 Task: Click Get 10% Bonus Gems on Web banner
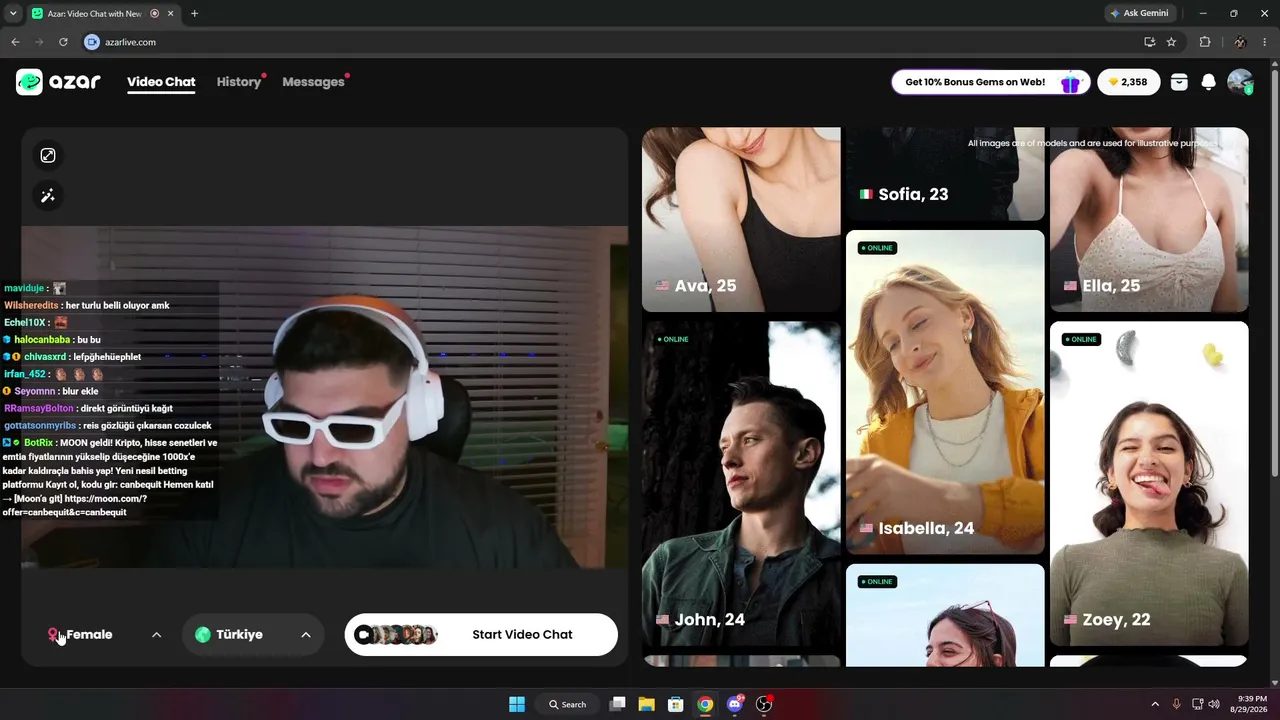pyautogui.click(x=990, y=82)
